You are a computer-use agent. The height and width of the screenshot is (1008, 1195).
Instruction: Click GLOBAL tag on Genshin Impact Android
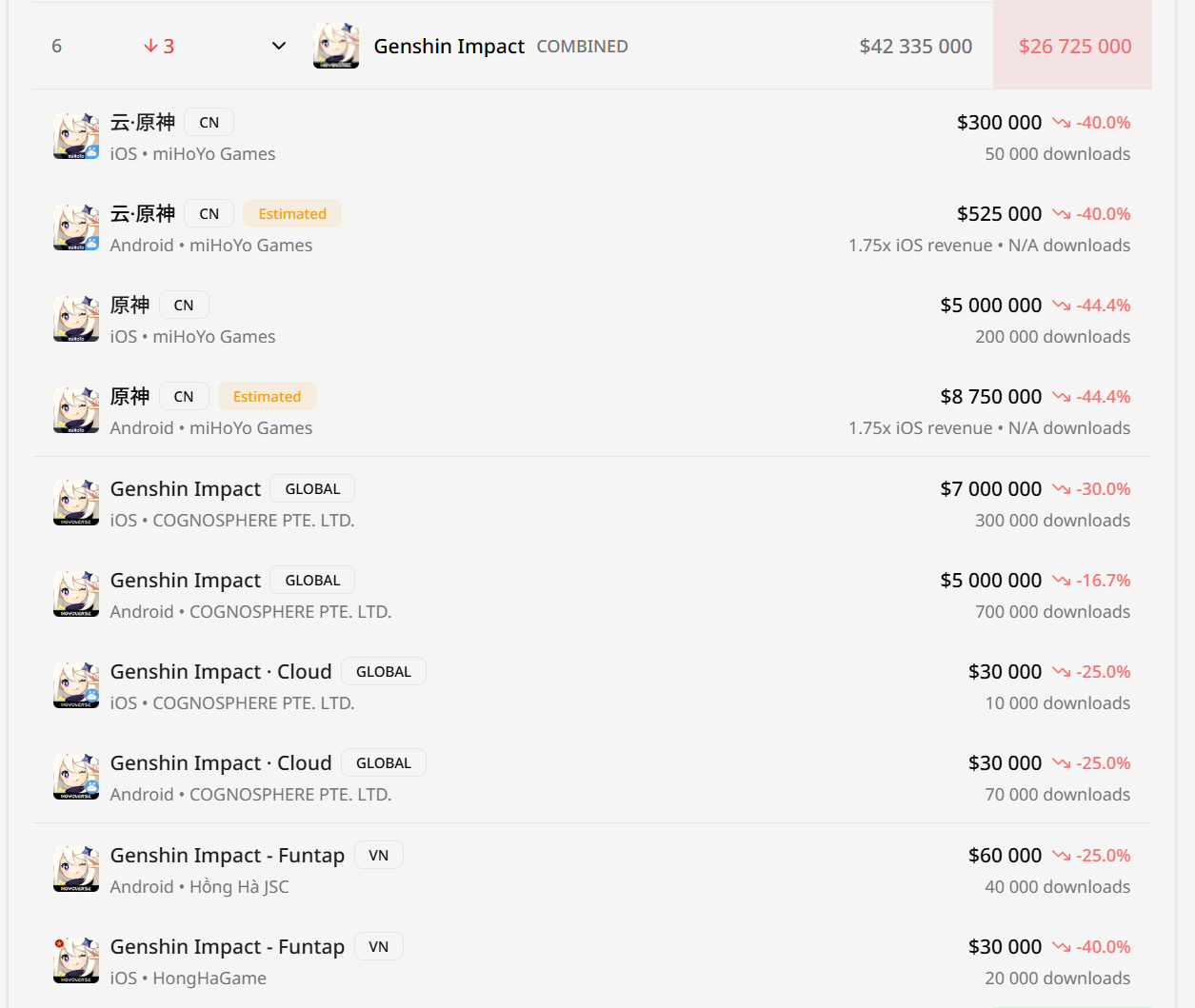[312, 580]
